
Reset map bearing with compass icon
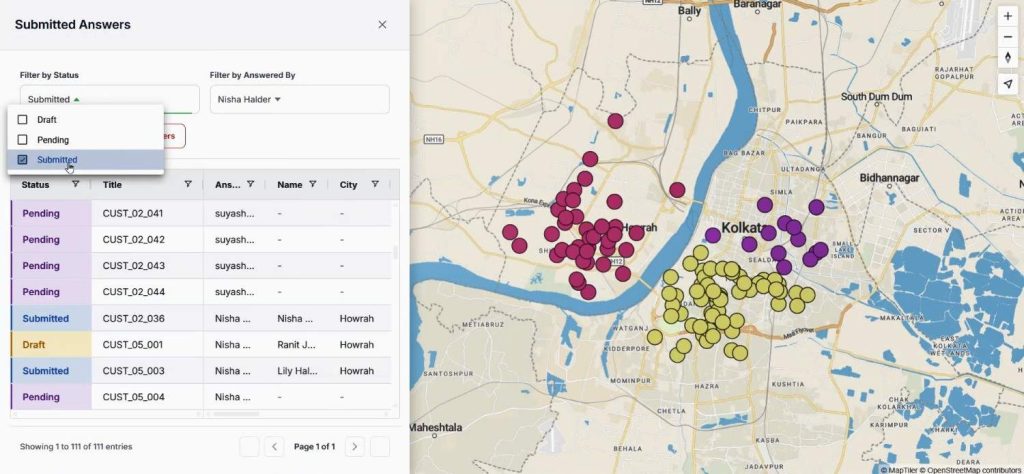click(x=1007, y=57)
